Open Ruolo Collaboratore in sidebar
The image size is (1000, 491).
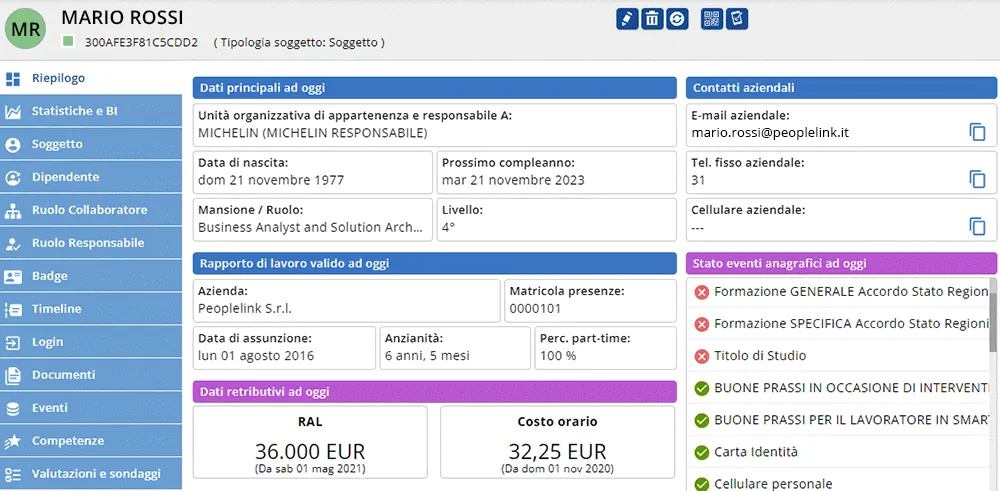(91, 210)
